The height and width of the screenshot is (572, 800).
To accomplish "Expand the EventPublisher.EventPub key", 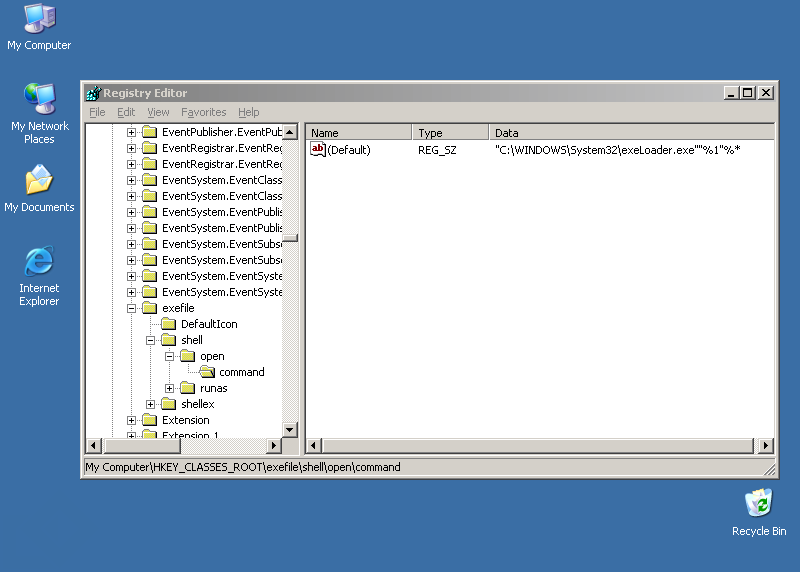I will point(131,132).
